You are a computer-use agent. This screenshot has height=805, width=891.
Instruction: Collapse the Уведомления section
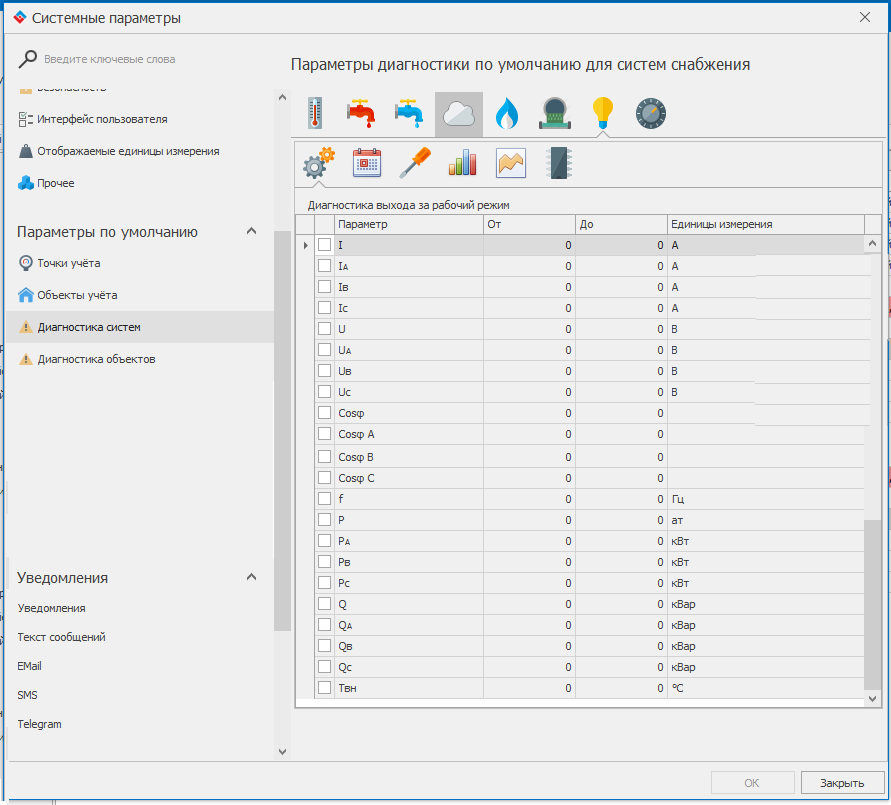pyautogui.click(x=252, y=578)
